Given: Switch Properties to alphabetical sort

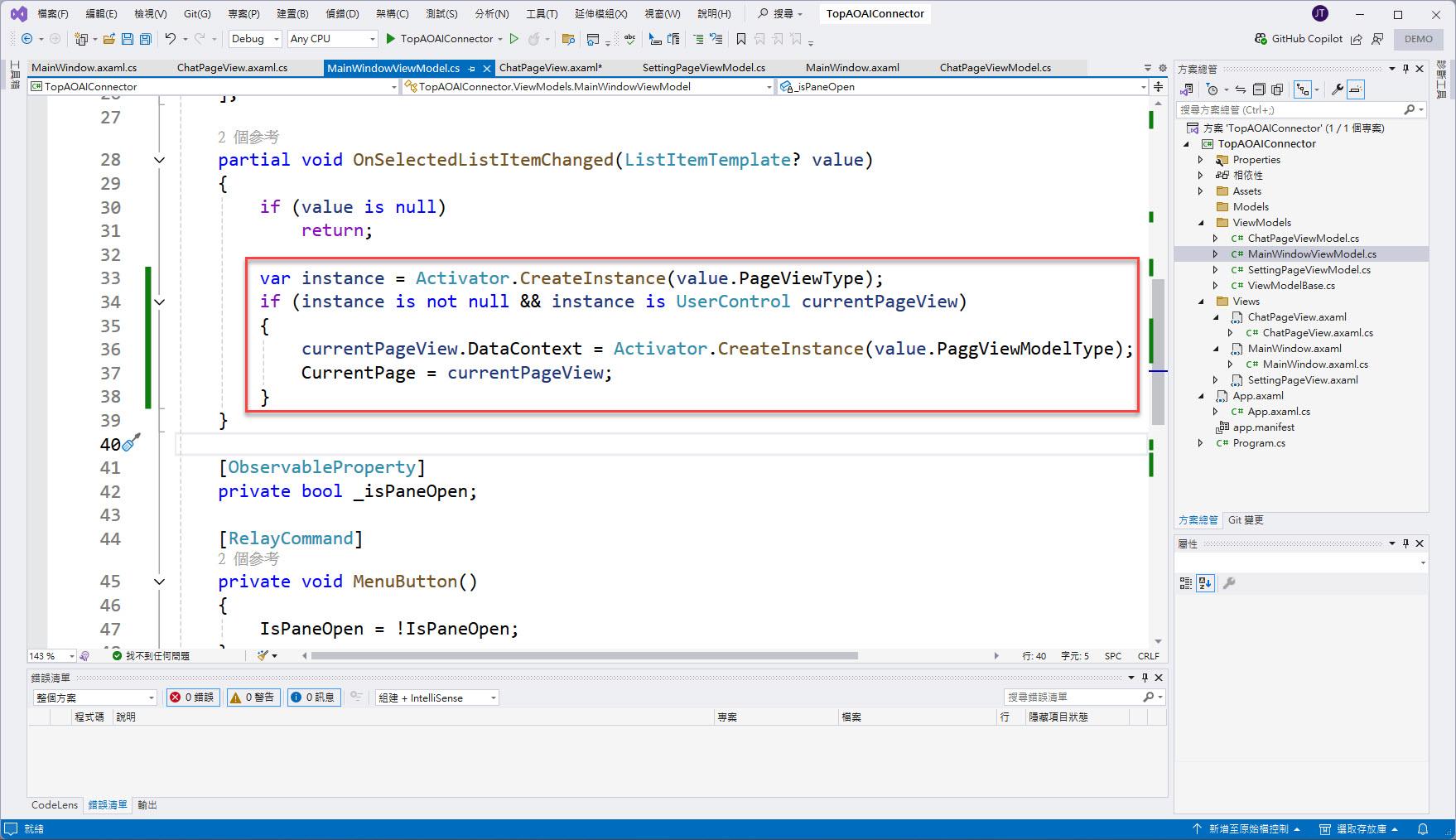Looking at the screenshot, I should (x=1205, y=583).
